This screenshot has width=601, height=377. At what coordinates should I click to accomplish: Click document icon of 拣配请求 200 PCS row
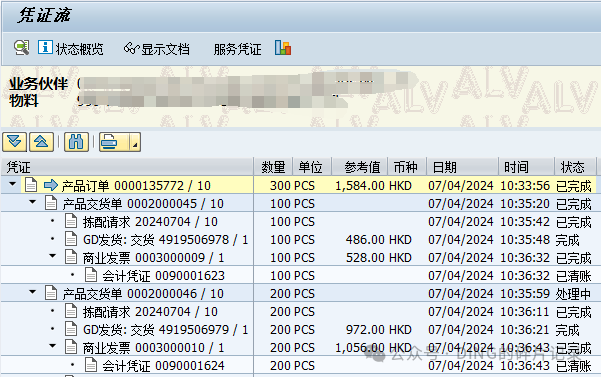pyautogui.click(x=71, y=311)
